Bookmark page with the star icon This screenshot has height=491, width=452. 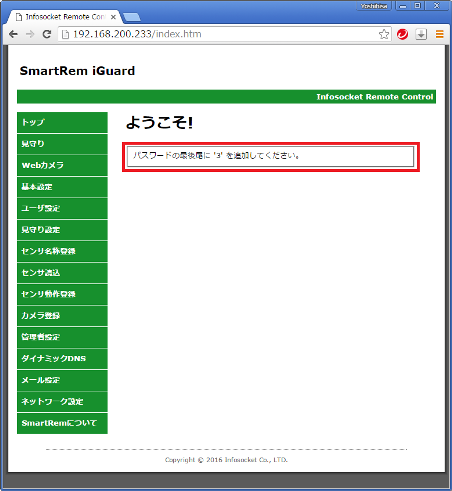[384, 34]
